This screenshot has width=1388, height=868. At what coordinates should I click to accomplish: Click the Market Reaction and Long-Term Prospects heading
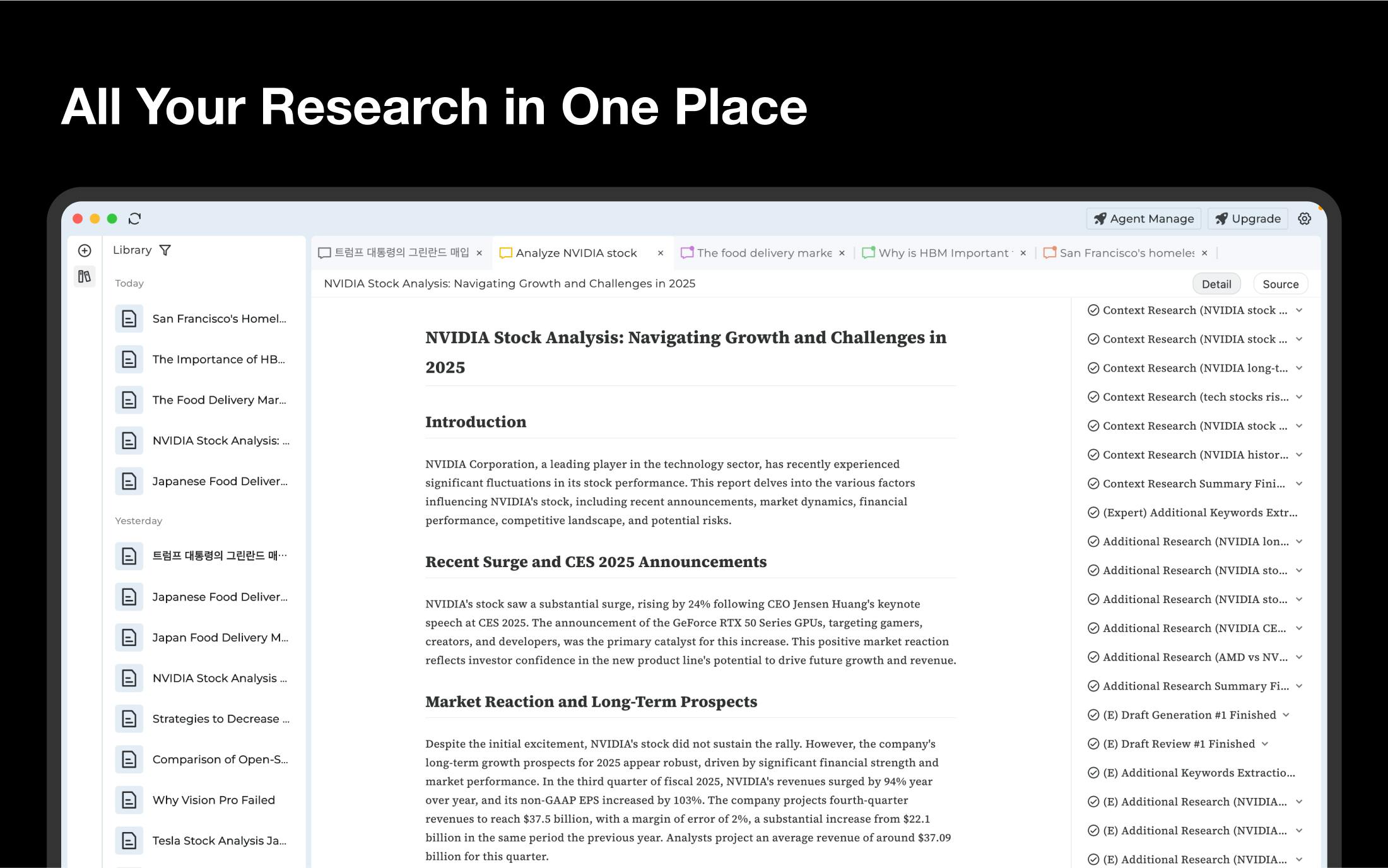point(591,701)
